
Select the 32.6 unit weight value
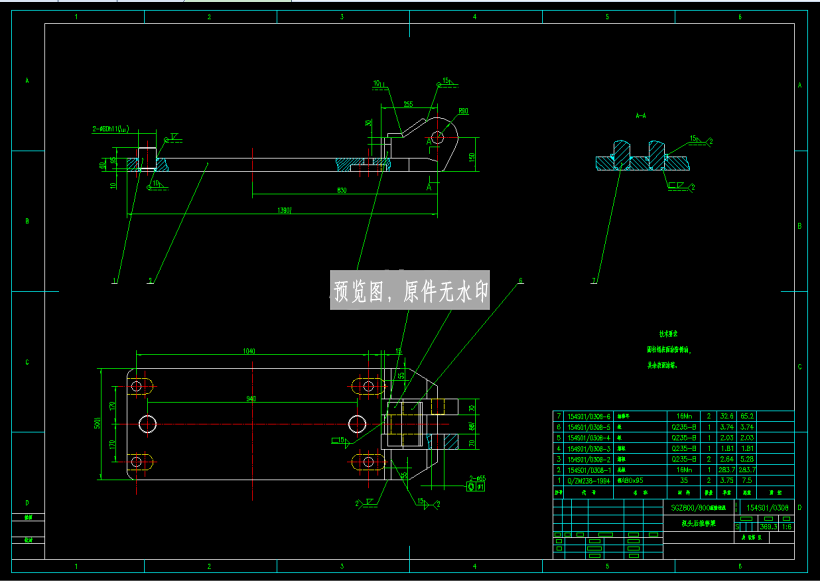(x=726, y=416)
